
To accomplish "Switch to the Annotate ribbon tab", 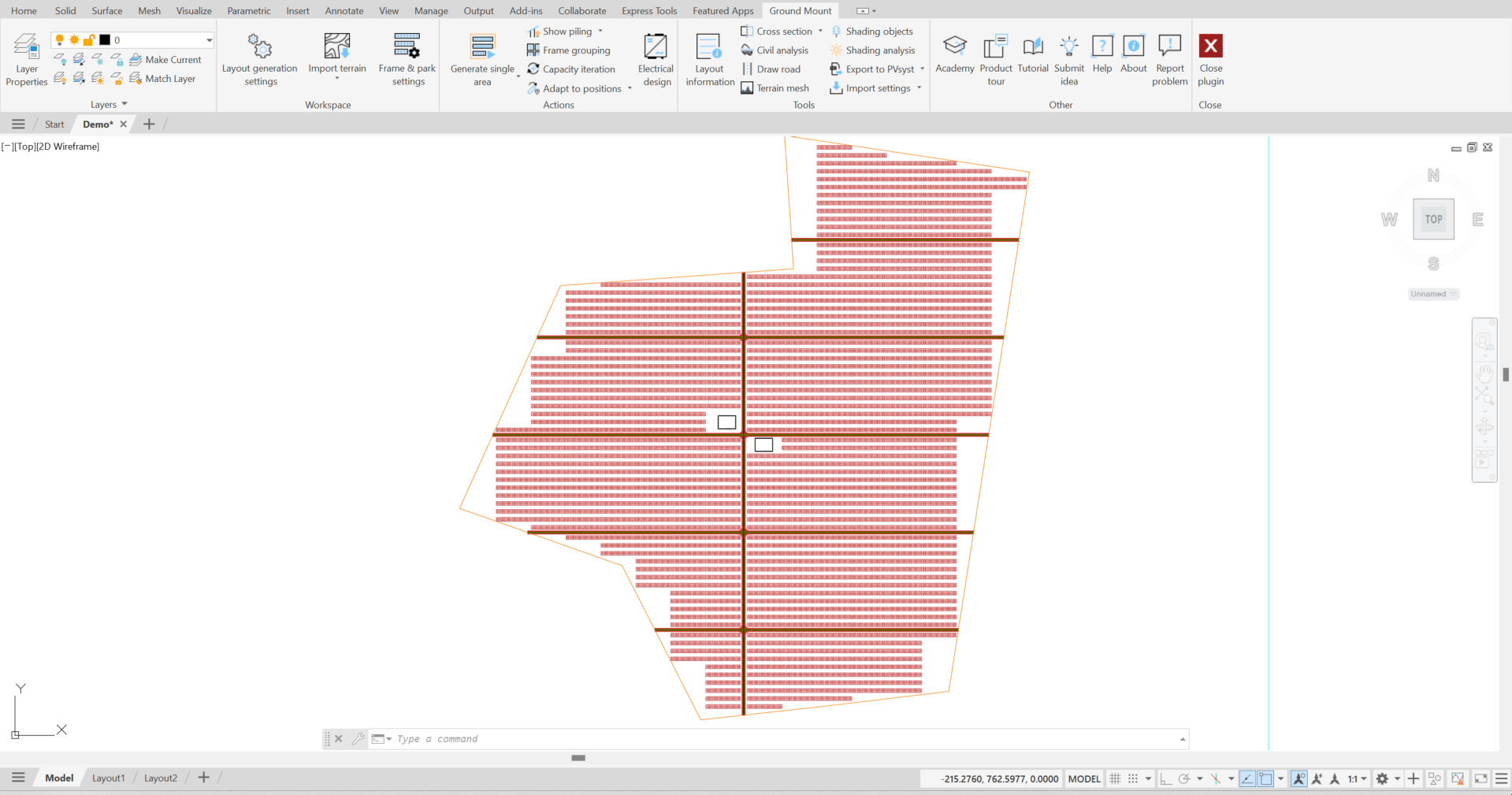I will [x=344, y=11].
